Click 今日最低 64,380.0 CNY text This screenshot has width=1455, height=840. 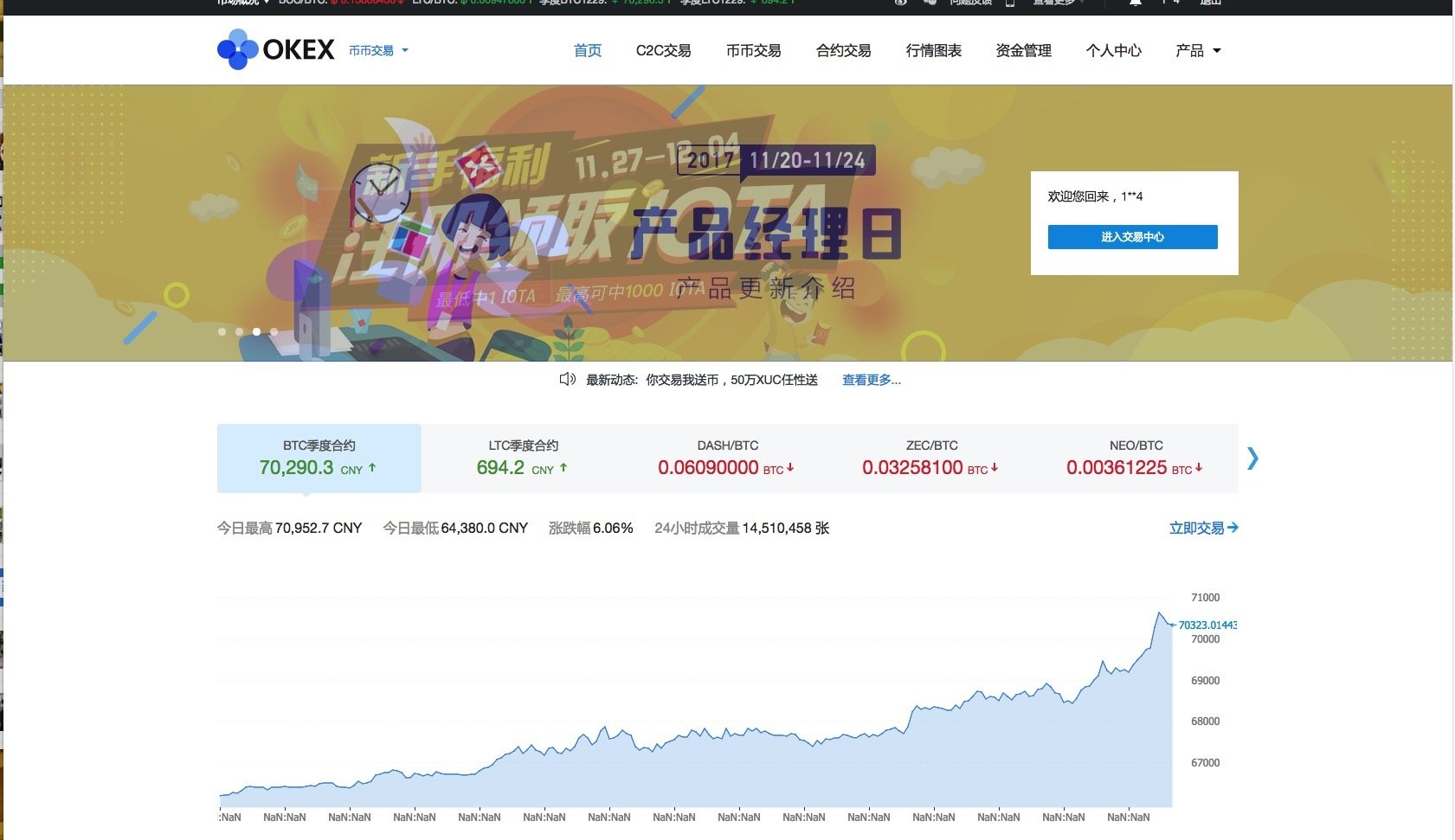(x=455, y=528)
